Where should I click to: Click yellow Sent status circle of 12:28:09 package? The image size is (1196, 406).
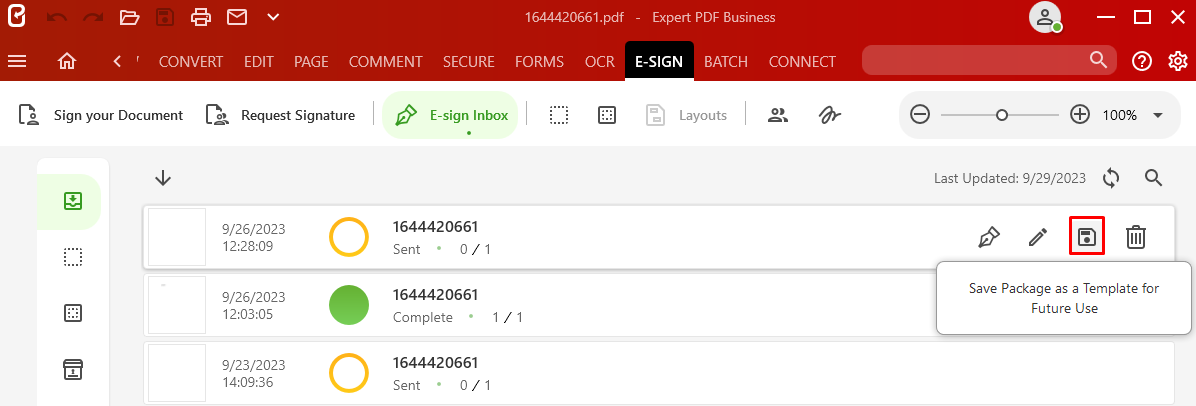click(x=349, y=237)
